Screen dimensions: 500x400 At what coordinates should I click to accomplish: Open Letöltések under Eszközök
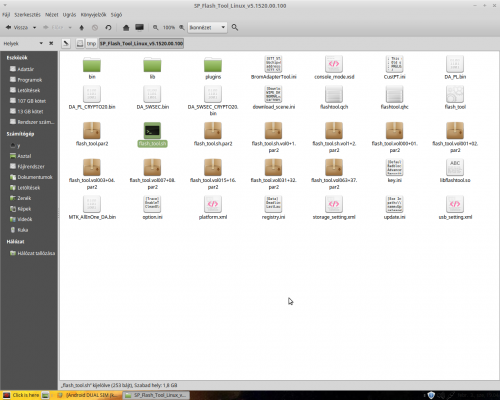pyautogui.click(x=25, y=90)
